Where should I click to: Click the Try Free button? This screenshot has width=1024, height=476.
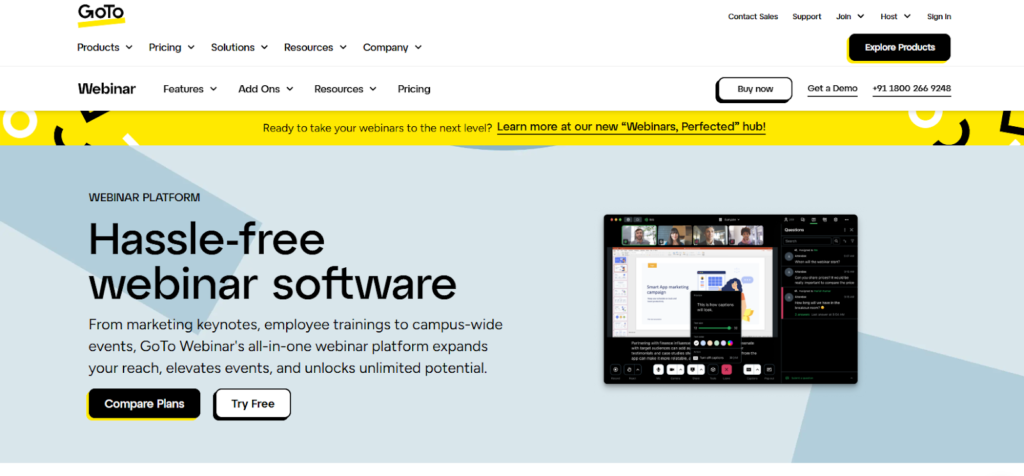pyautogui.click(x=253, y=404)
